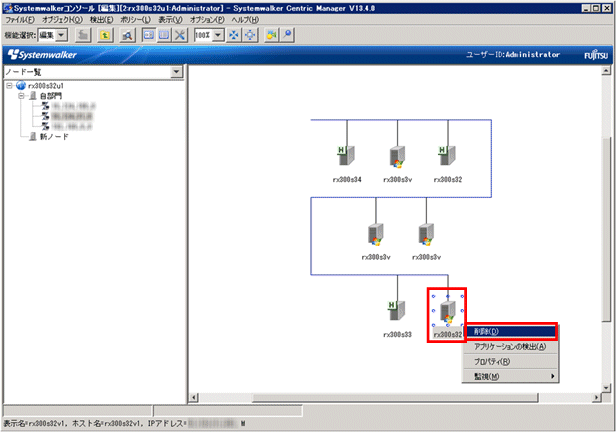Maximize the Systemwalker console window
The width and height of the screenshot is (616, 432).
[596, 8]
